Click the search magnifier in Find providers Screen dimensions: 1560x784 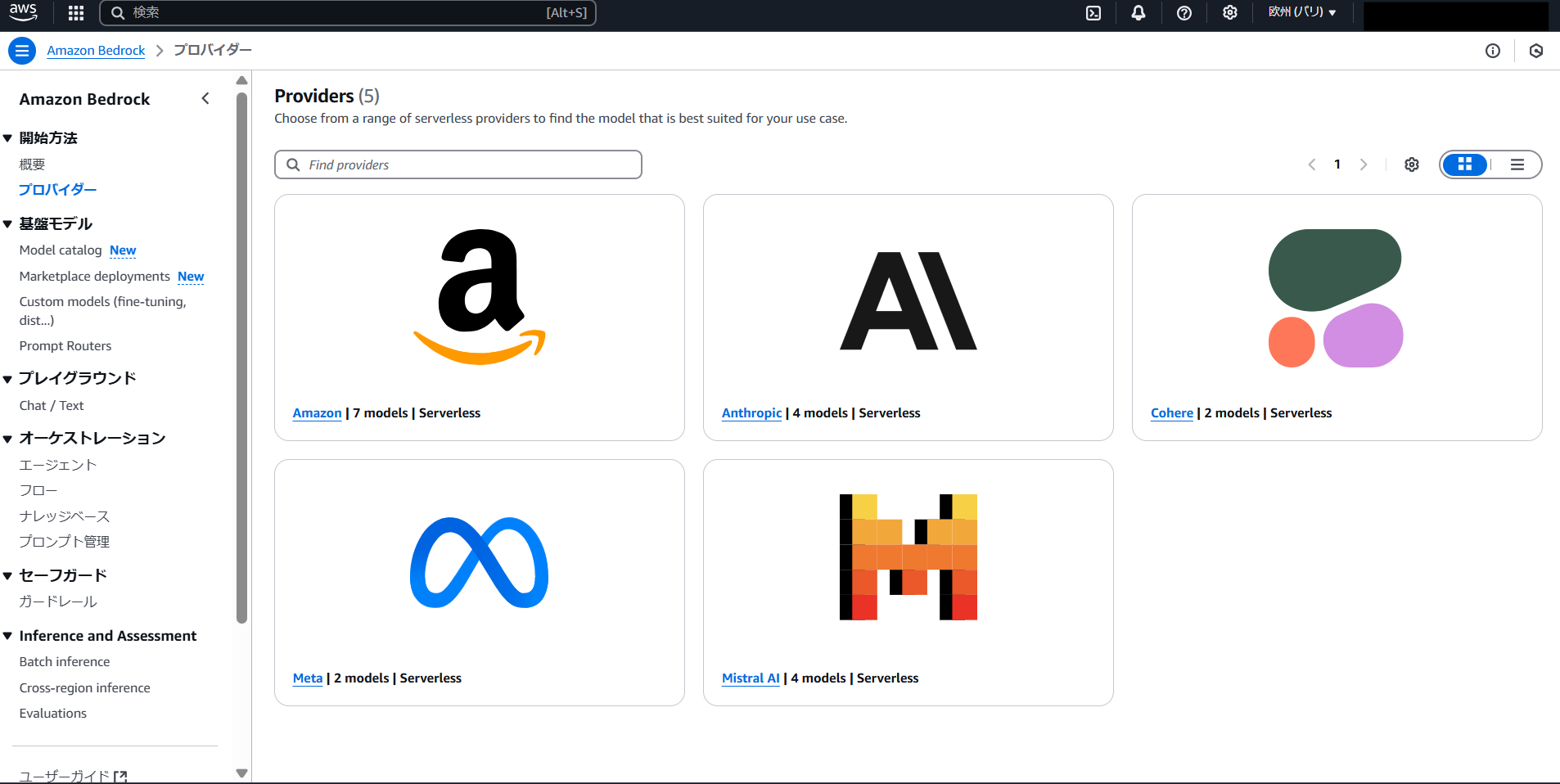pos(293,164)
